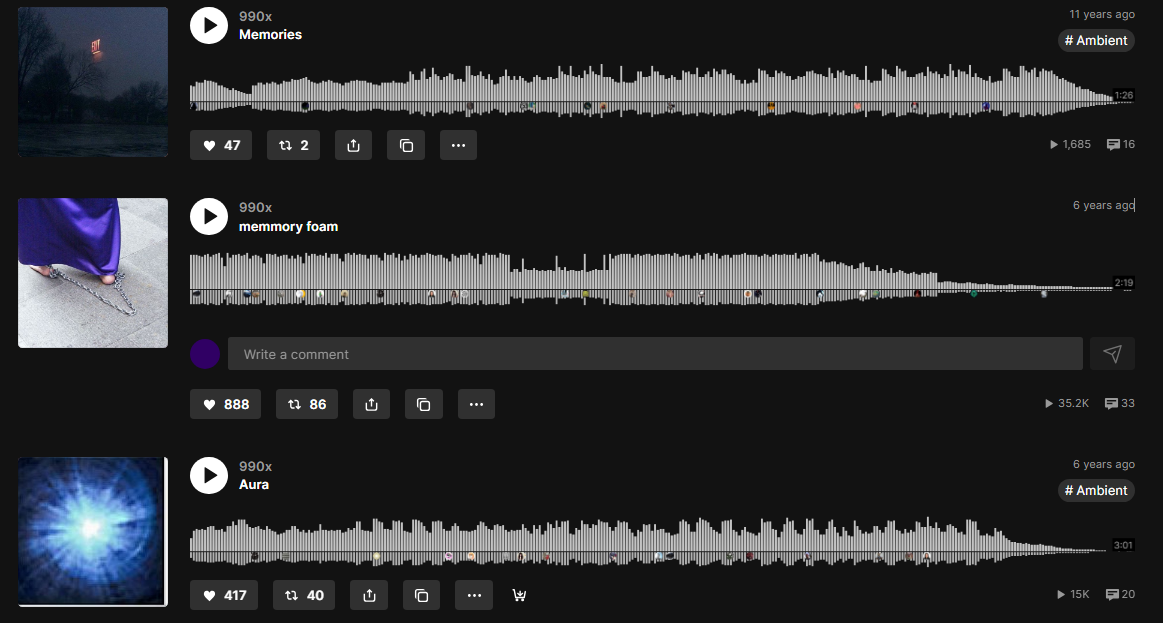This screenshot has height=623, width=1163.
Task: Play the track Memories
Action: pos(209,25)
